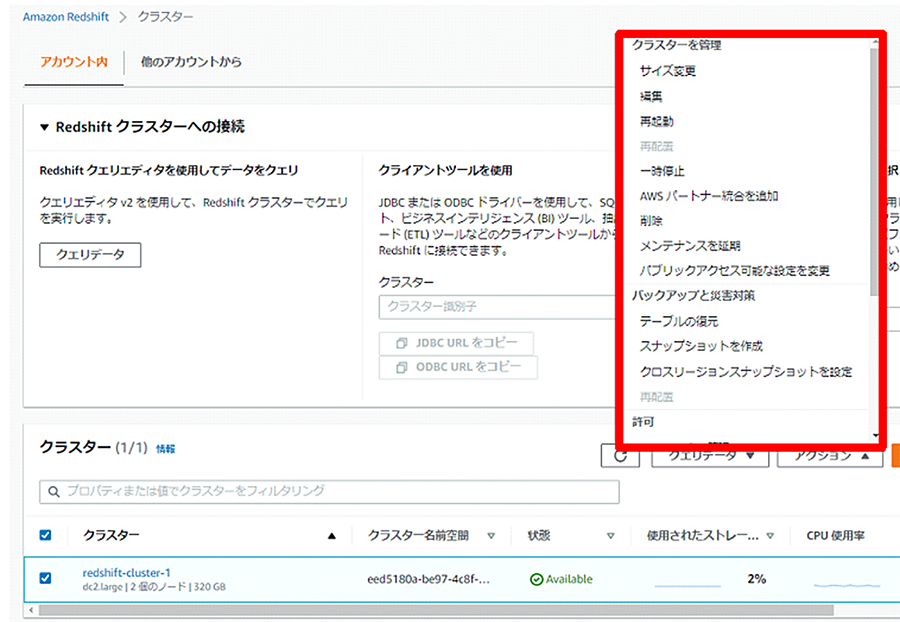Image resolution: width=900 pixels, height=622 pixels.
Task: Open the redshift-cluster-1 cluster link
Action: coord(126,573)
